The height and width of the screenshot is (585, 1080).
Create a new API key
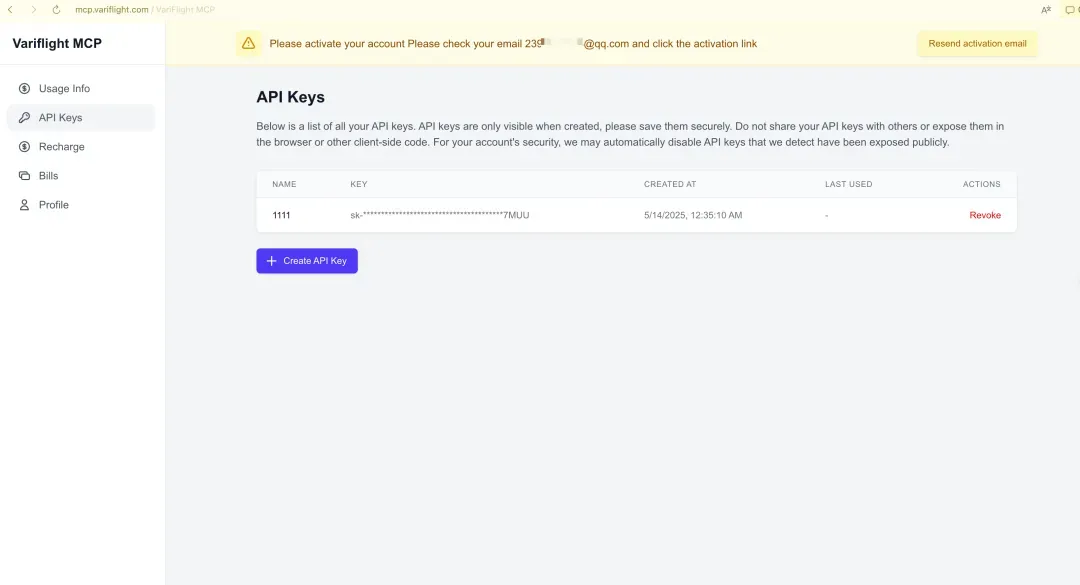[307, 261]
